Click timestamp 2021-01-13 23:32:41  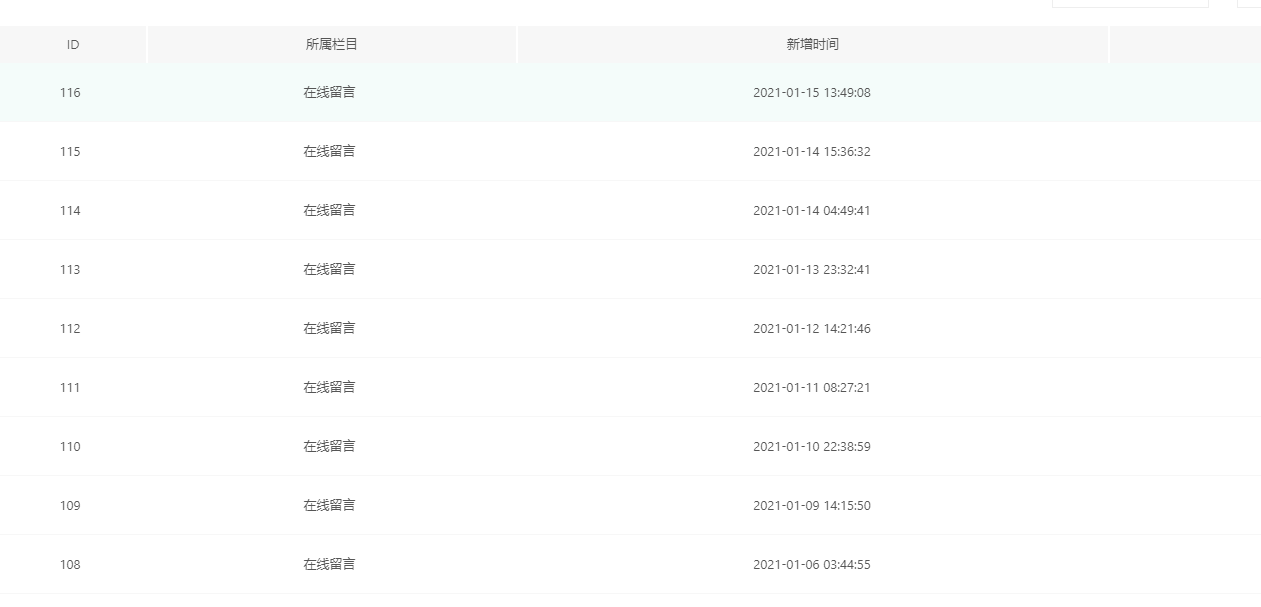tap(812, 270)
